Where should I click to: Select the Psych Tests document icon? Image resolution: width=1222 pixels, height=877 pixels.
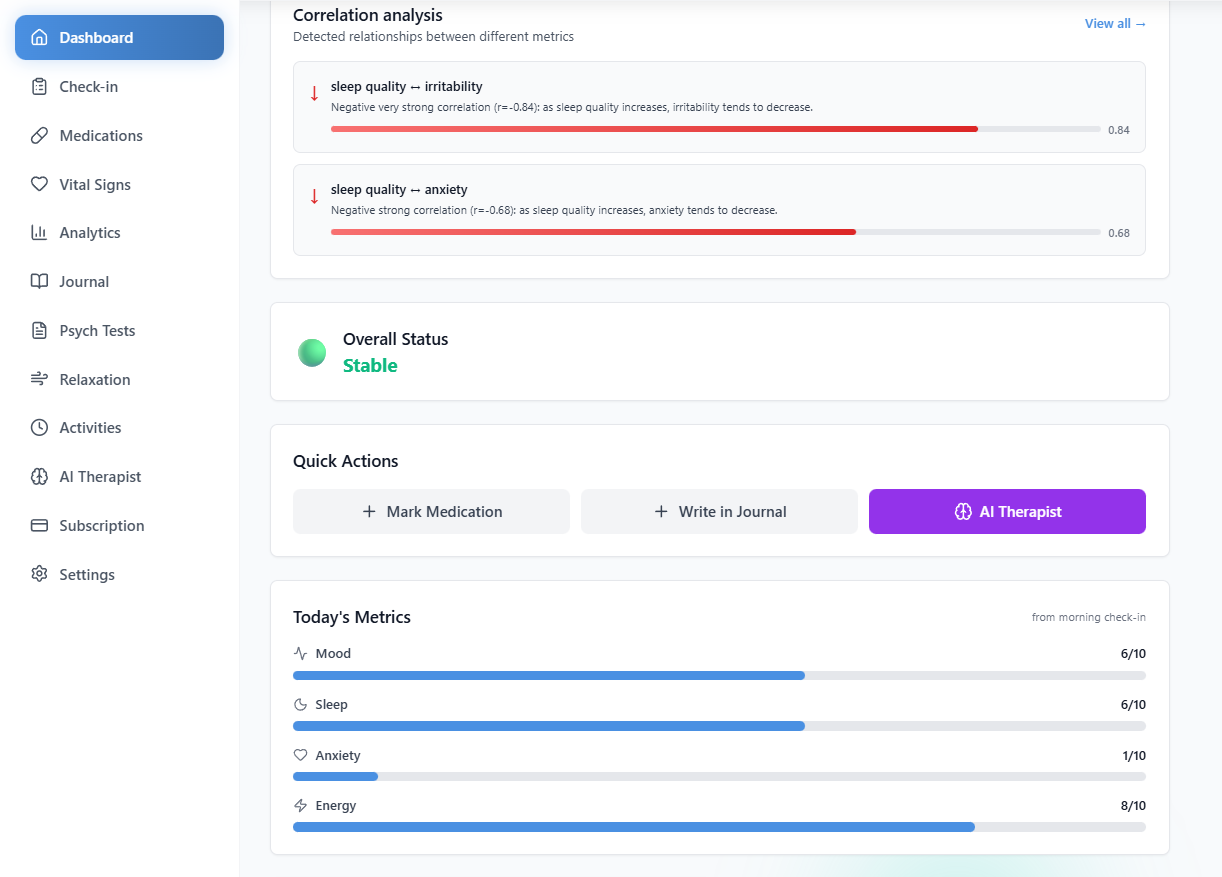[x=38, y=330]
